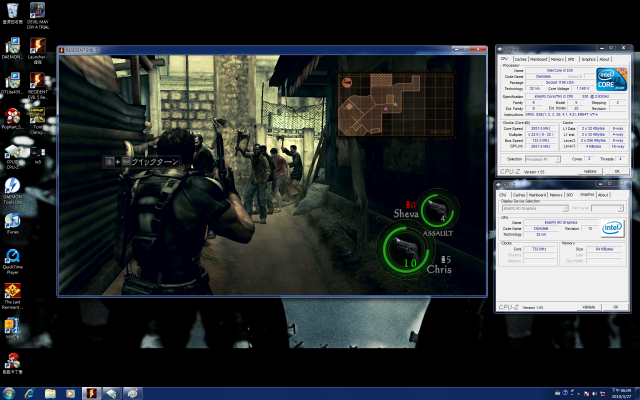Open the DTLite installer desktop icon
Image resolution: width=640 pixels, height=400 pixels.
13,83
